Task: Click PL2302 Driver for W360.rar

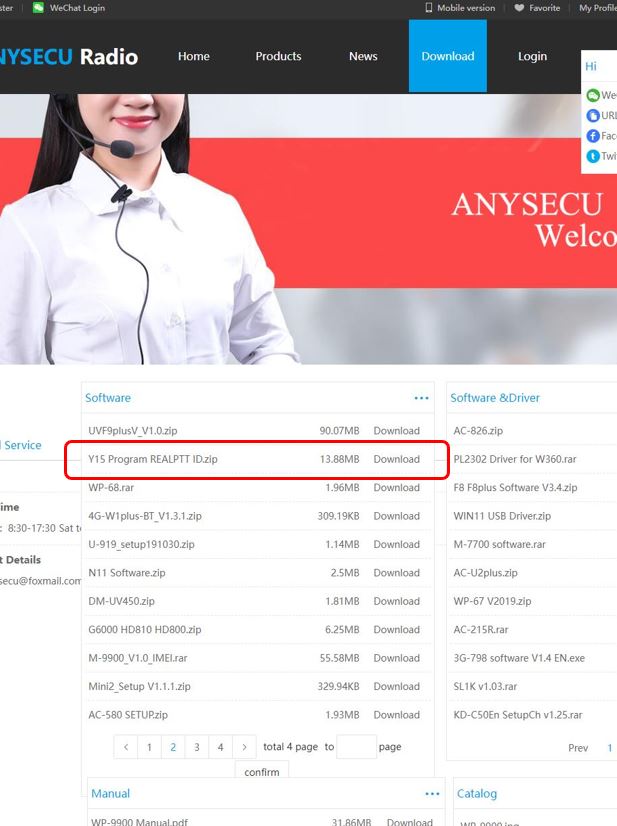Action: [515, 459]
